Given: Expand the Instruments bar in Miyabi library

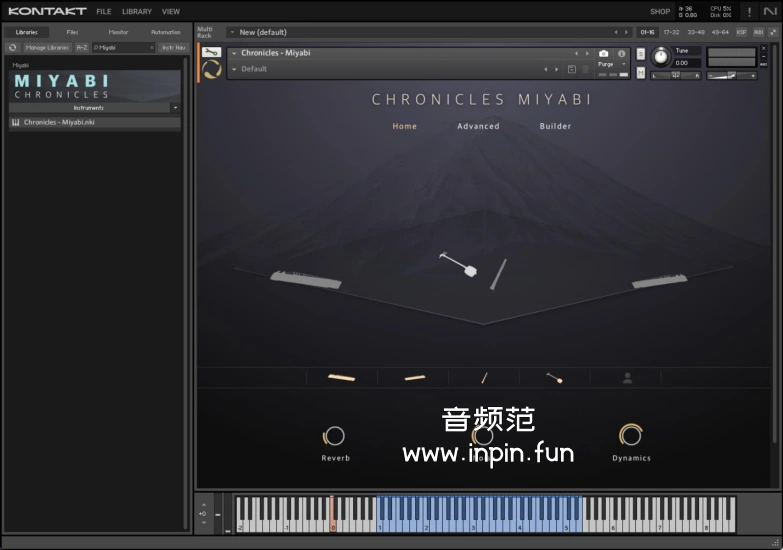Looking at the screenshot, I should (89, 108).
